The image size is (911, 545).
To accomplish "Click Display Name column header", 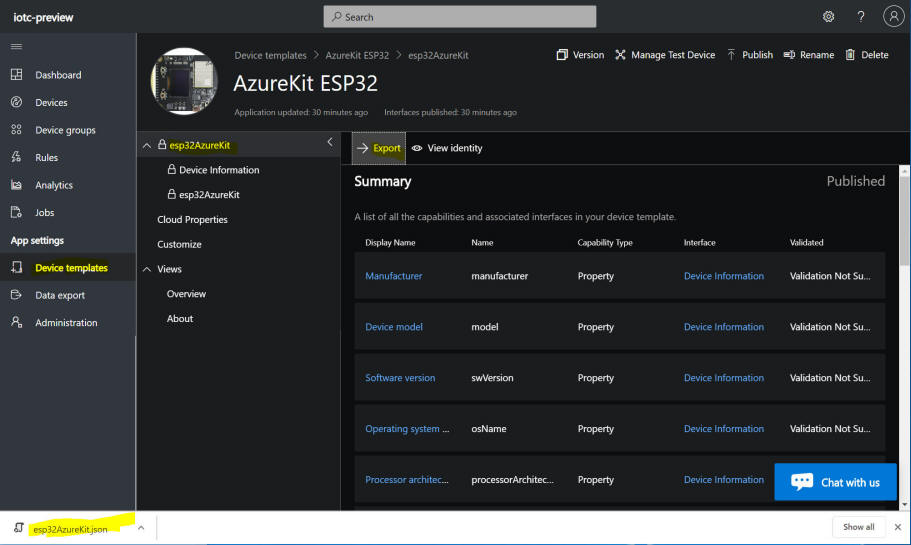I will click(x=390, y=242).
